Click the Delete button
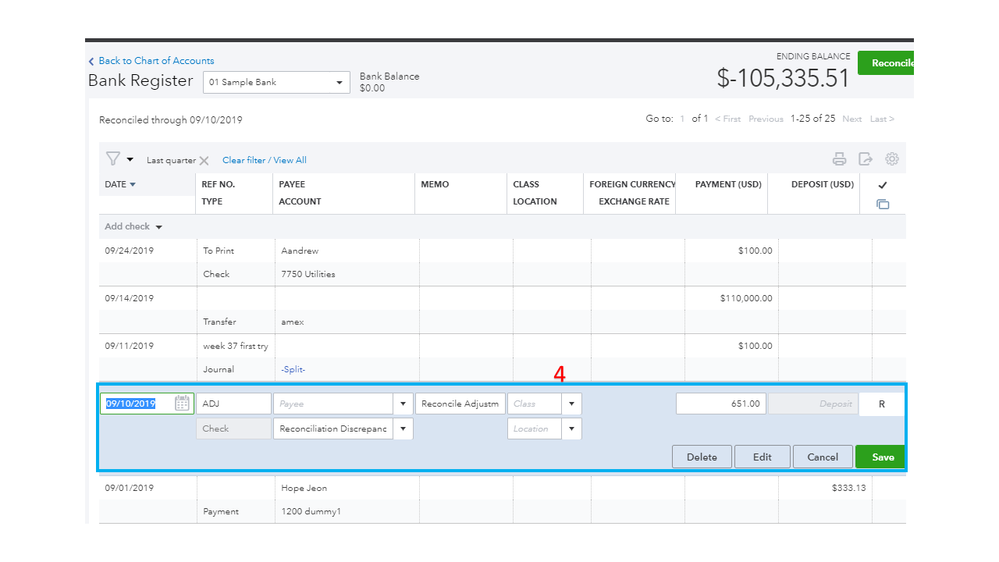 coord(701,457)
